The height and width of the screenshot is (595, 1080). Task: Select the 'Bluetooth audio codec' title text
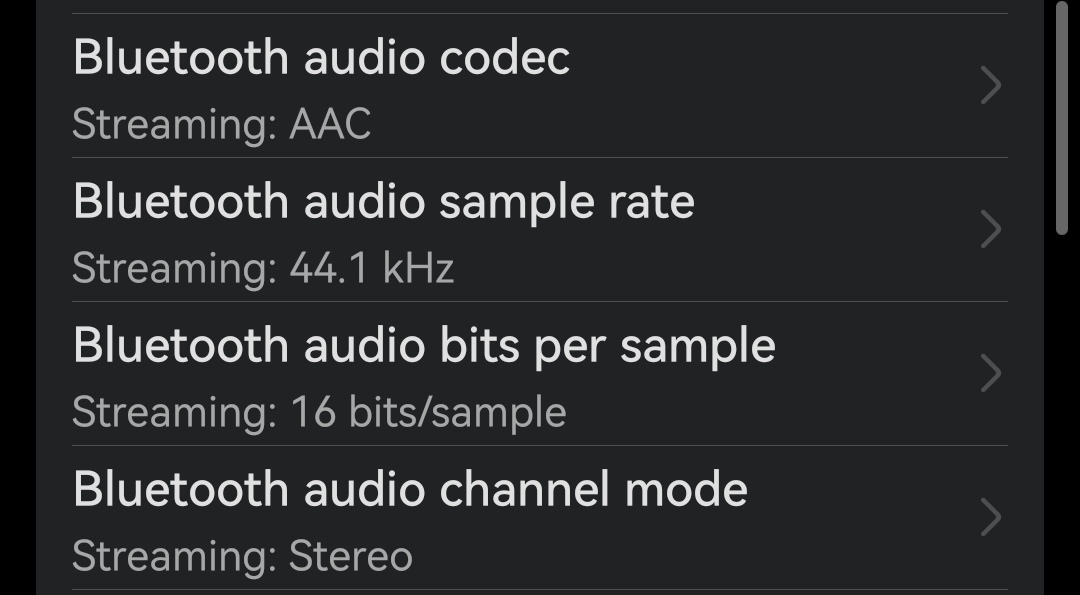click(x=321, y=58)
